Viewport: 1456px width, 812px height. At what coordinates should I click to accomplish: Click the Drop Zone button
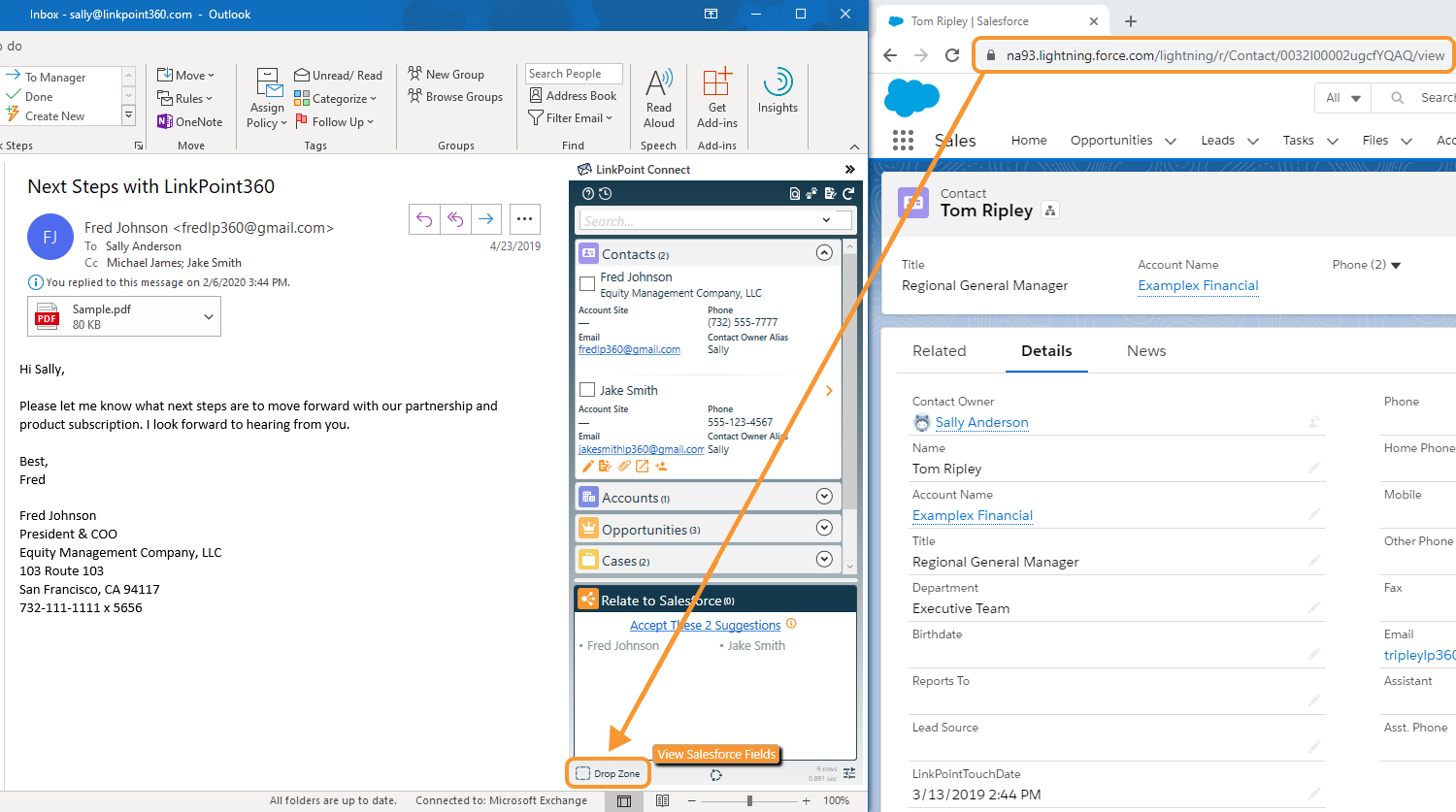click(608, 773)
